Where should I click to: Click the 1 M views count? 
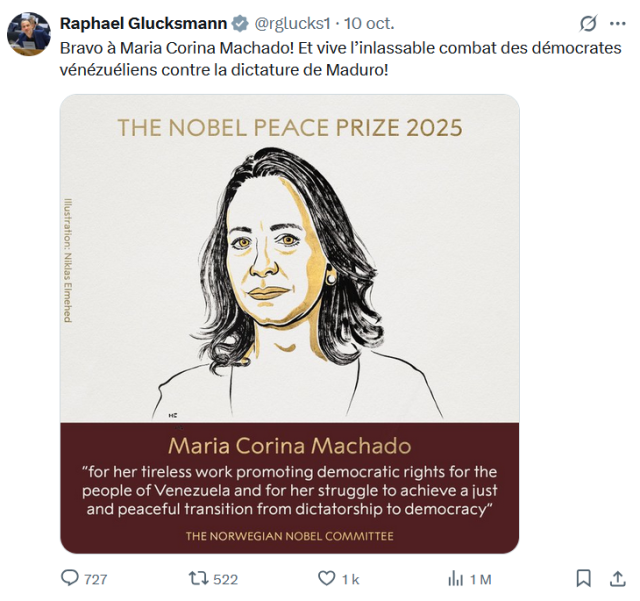coord(480,579)
